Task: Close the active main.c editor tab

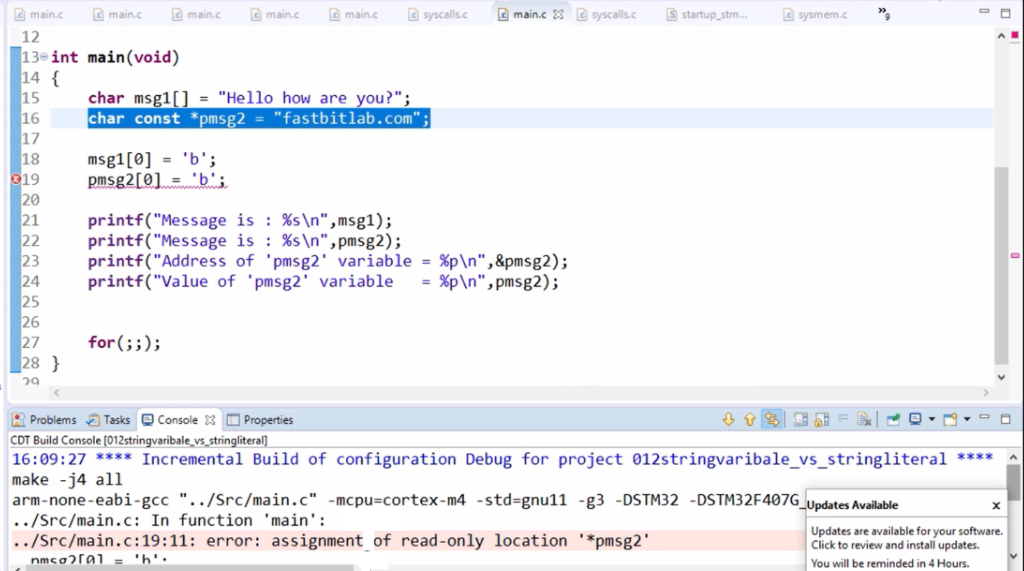Action: pos(558,15)
